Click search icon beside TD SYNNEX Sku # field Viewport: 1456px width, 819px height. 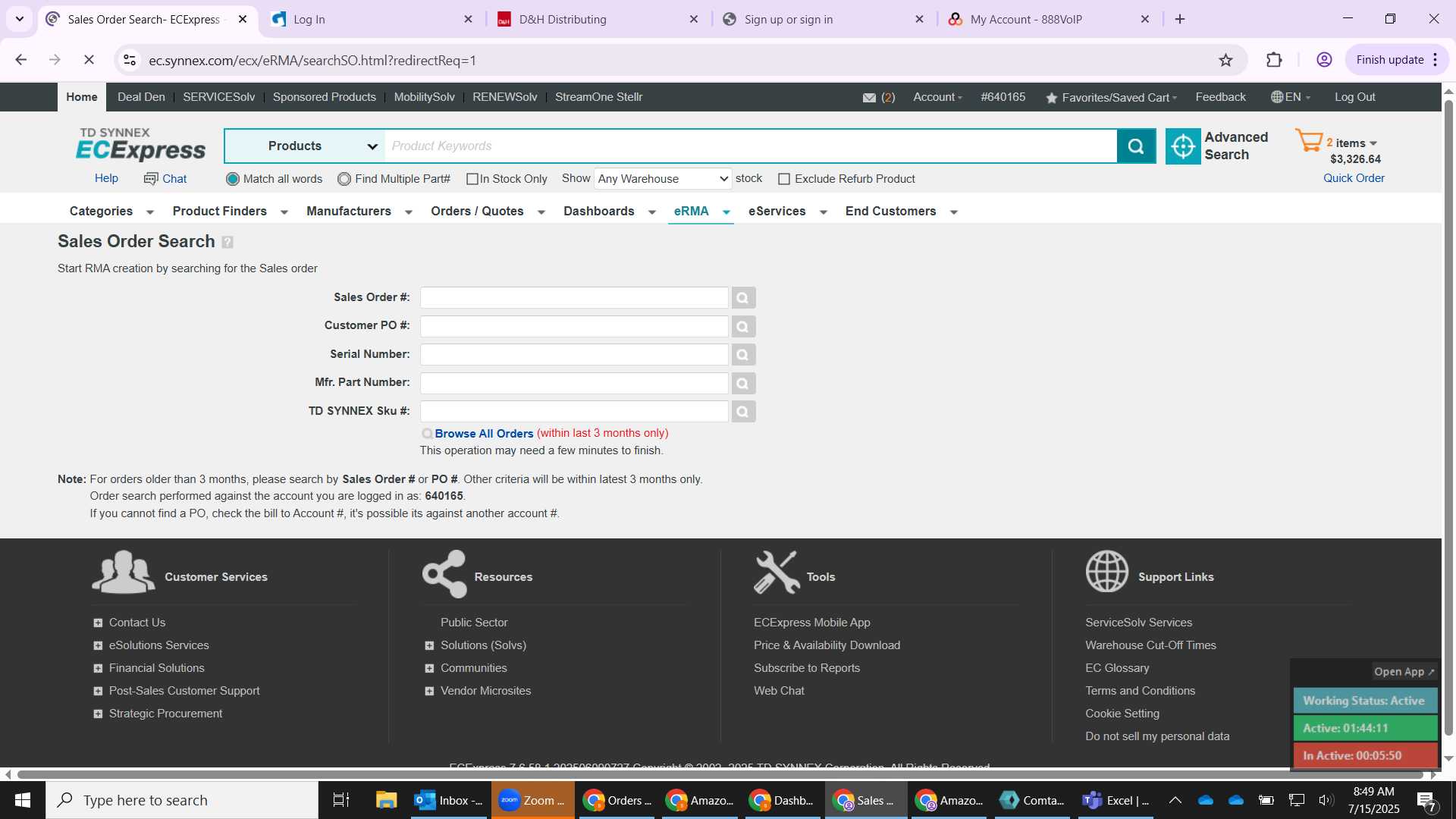[743, 412]
